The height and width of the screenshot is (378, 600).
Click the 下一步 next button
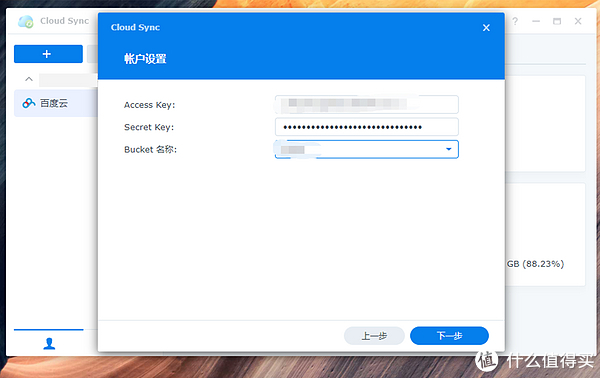tap(449, 336)
